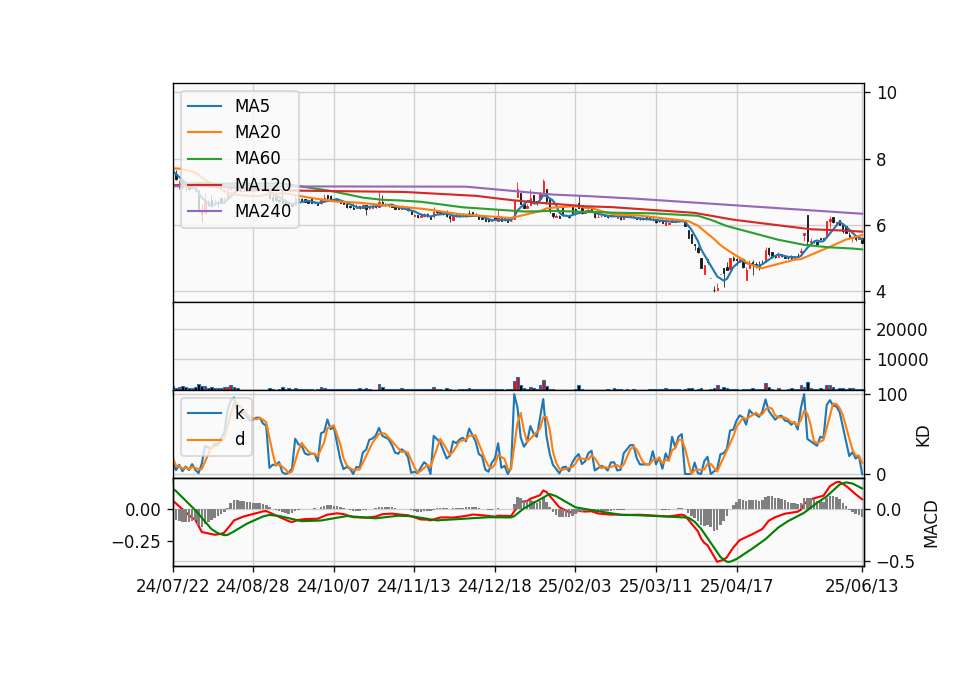Click the MA120 legend label
This screenshot has height=690, width=960.
click(263, 185)
